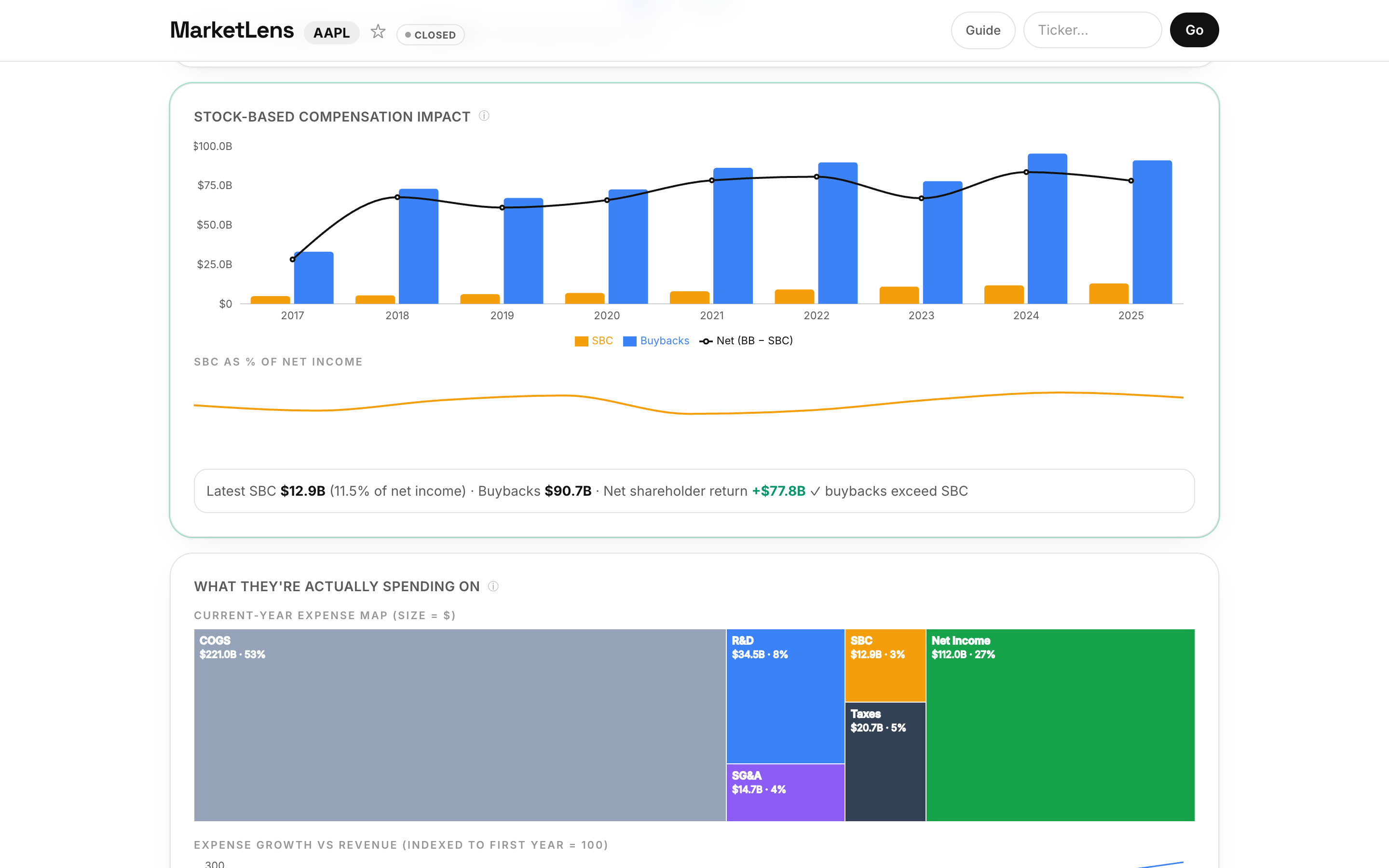Image resolution: width=1389 pixels, height=868 pixels.
Task: Select the SBC treemap tile
Action: 885,665
